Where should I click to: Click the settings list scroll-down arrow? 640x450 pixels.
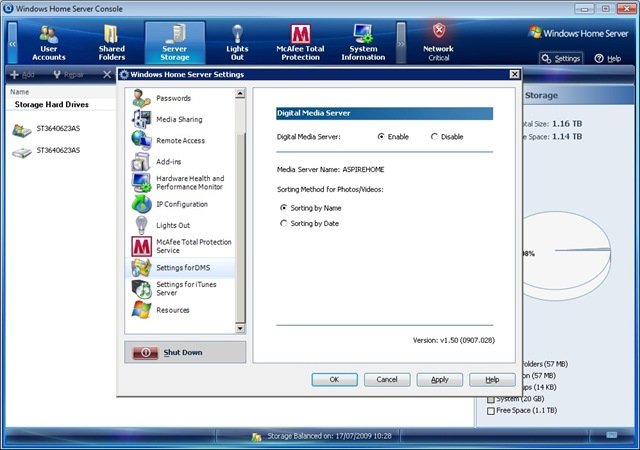[240, 328]
